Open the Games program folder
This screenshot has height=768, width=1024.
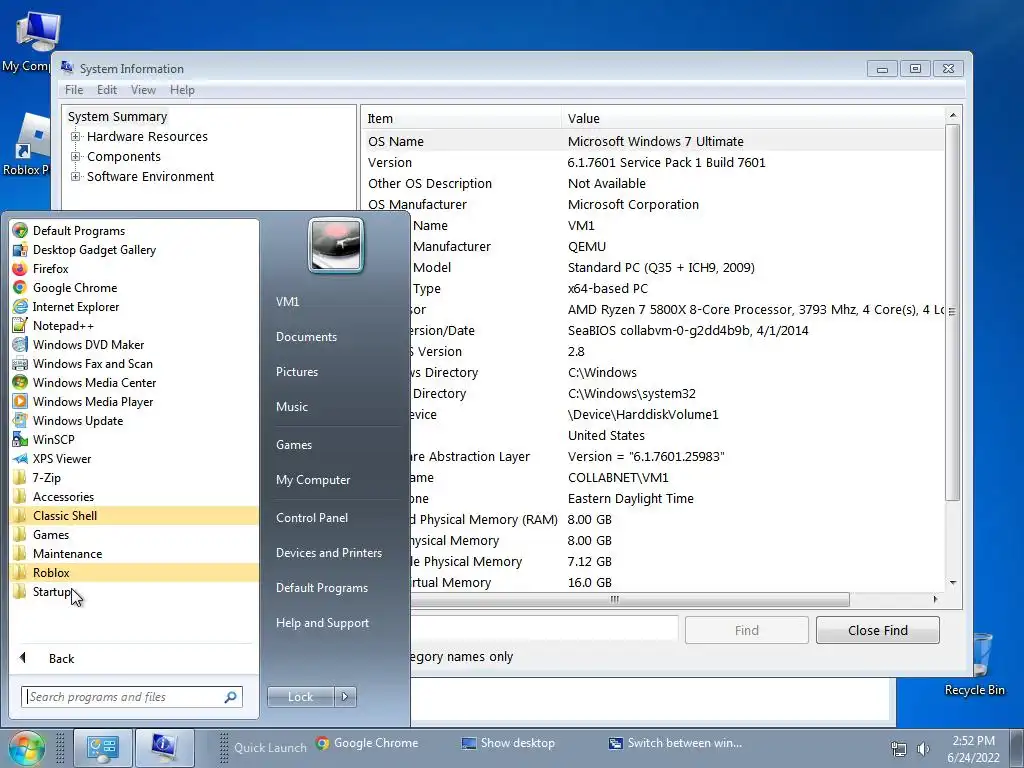tap(134, 534)
